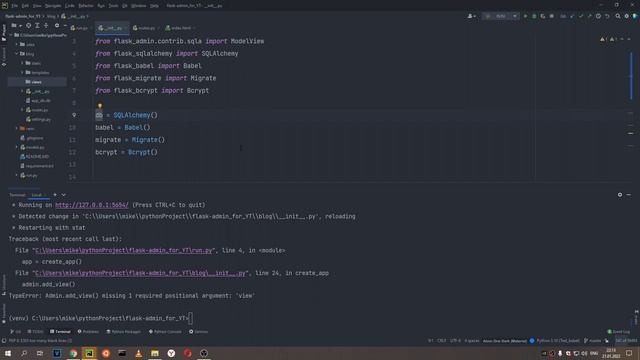
Task: Jump to next highlighted problem arrow
Action: [629, 39]
